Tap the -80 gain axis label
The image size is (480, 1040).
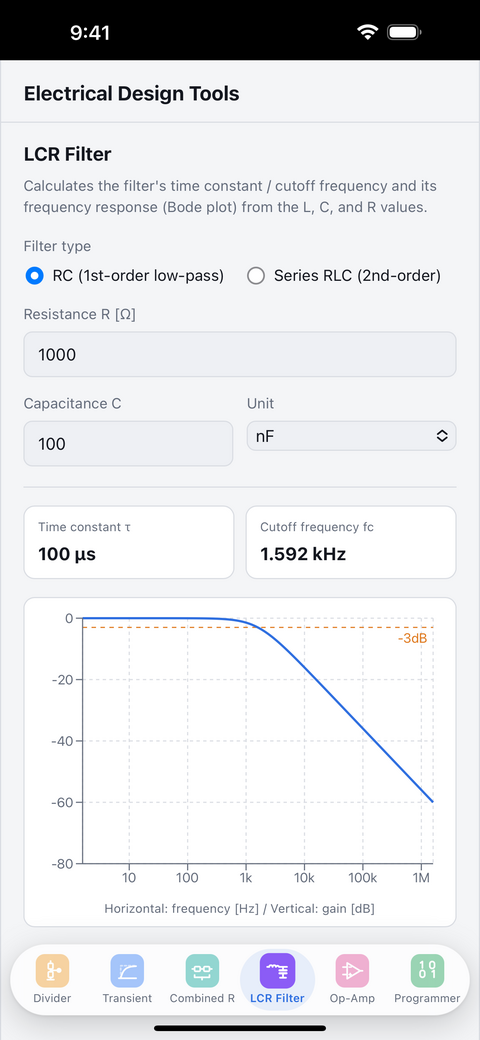[63, 864]
